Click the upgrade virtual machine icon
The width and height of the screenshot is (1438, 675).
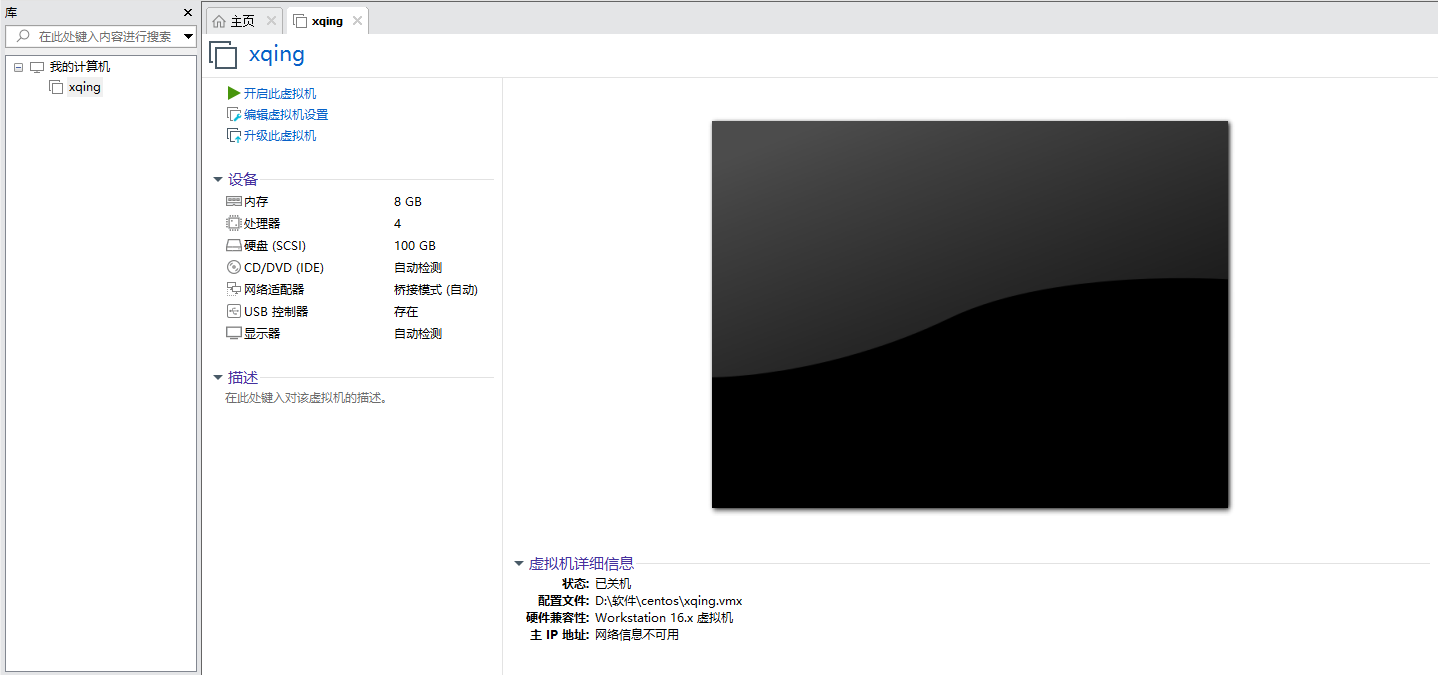[234, 135]
